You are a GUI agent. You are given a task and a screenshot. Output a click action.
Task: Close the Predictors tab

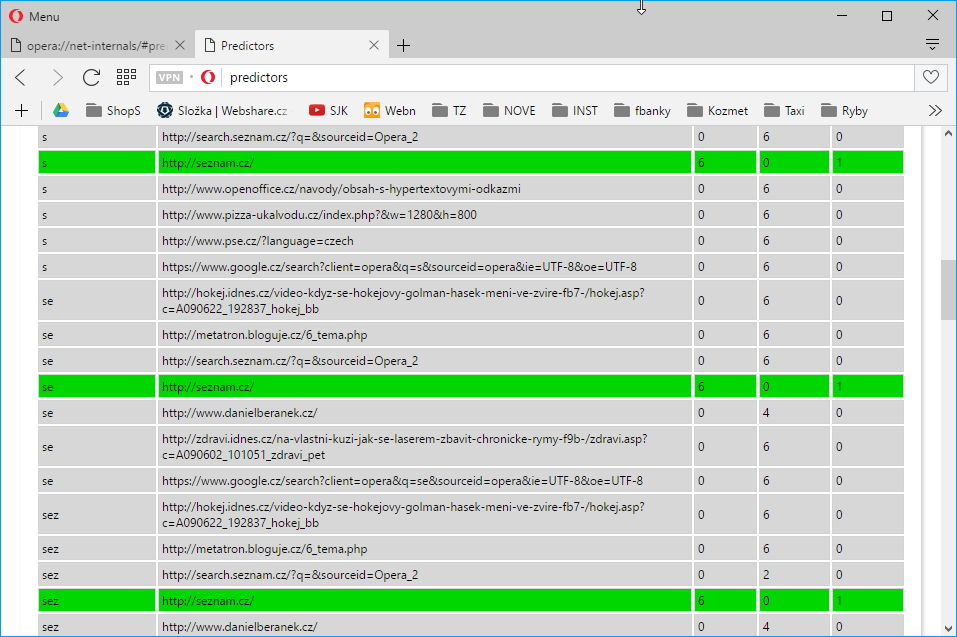click(374, 45)
